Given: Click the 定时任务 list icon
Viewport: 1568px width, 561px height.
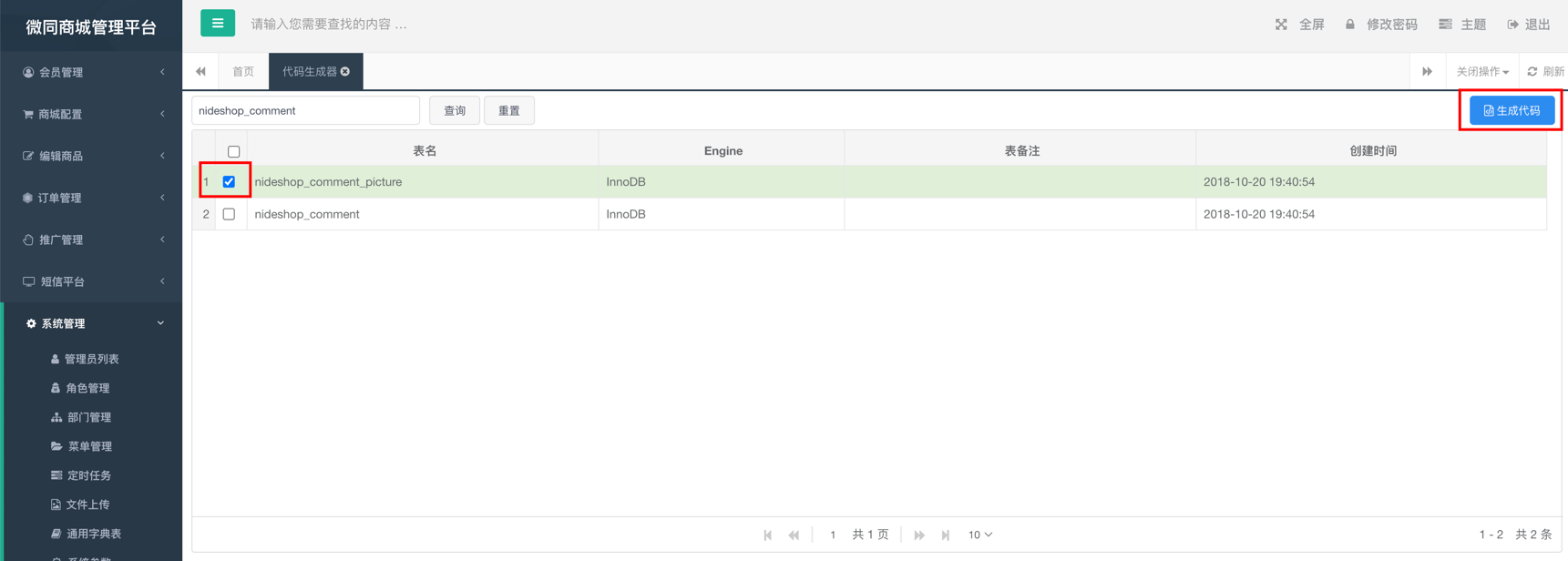Looking at the screenshot, I should pos(56,475).
